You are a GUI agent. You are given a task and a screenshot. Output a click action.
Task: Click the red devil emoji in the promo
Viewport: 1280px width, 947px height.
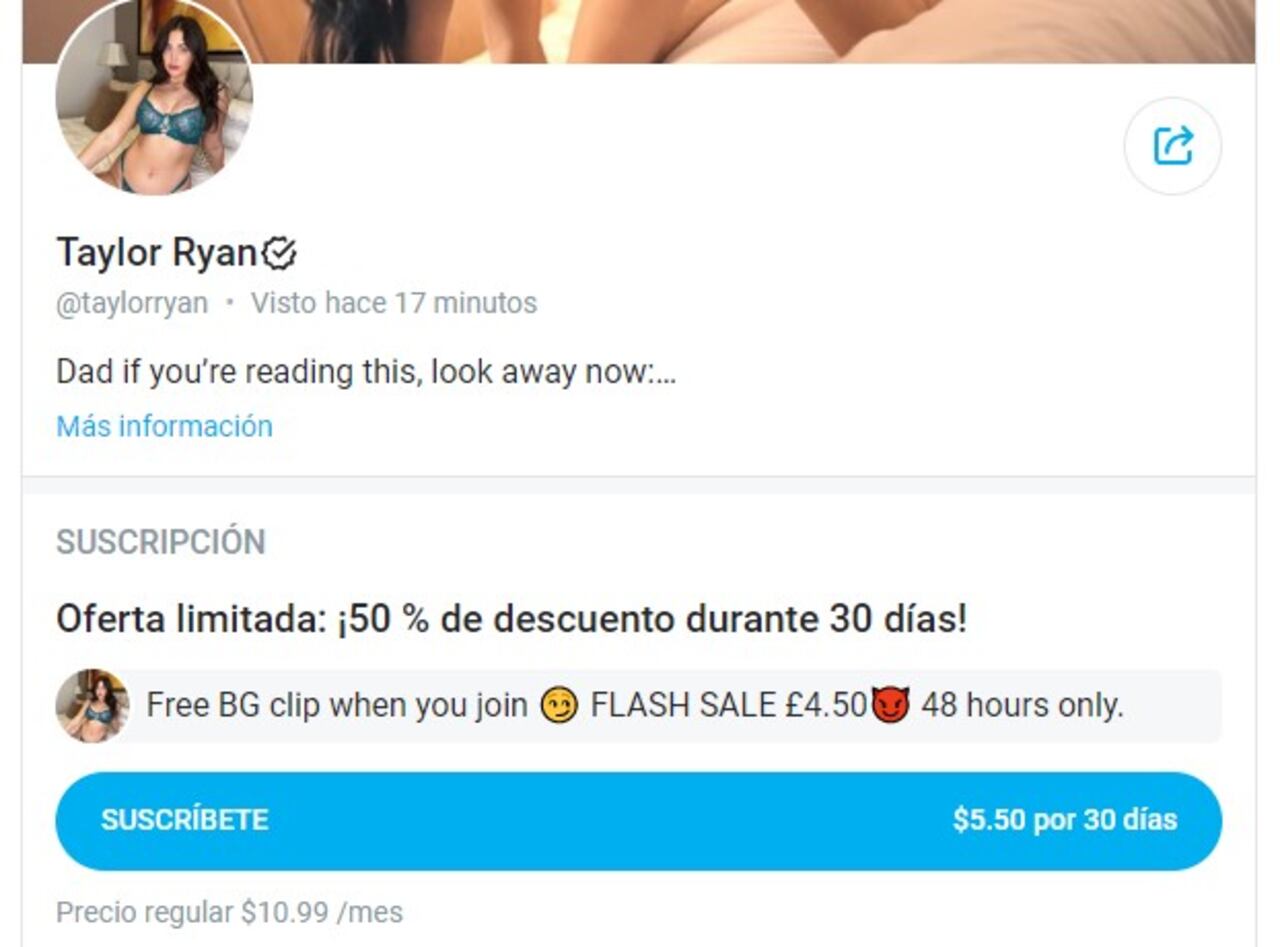pyautogui.click(x=890, y=707)
